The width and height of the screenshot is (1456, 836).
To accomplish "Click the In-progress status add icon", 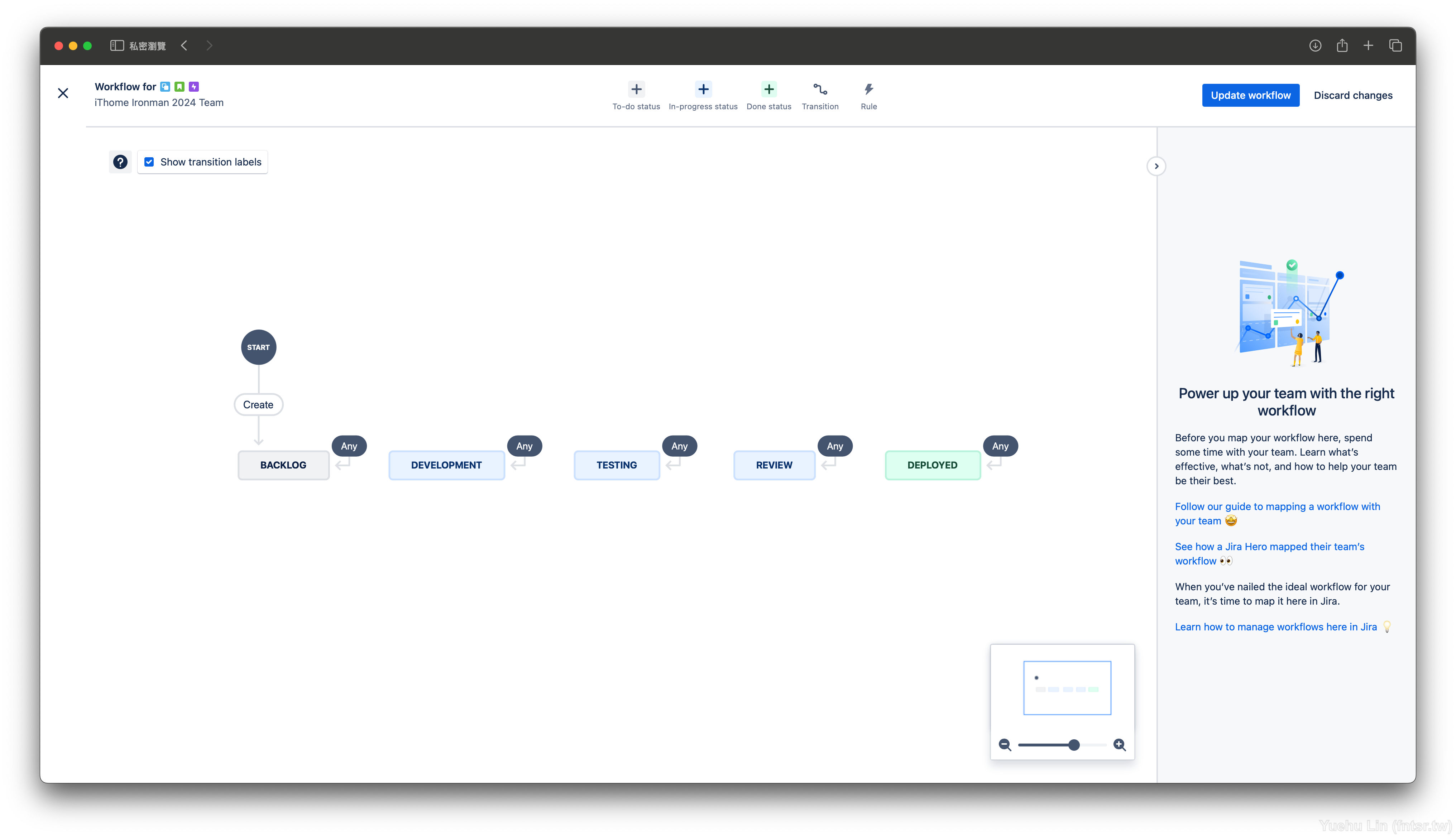I will (703, 89).
